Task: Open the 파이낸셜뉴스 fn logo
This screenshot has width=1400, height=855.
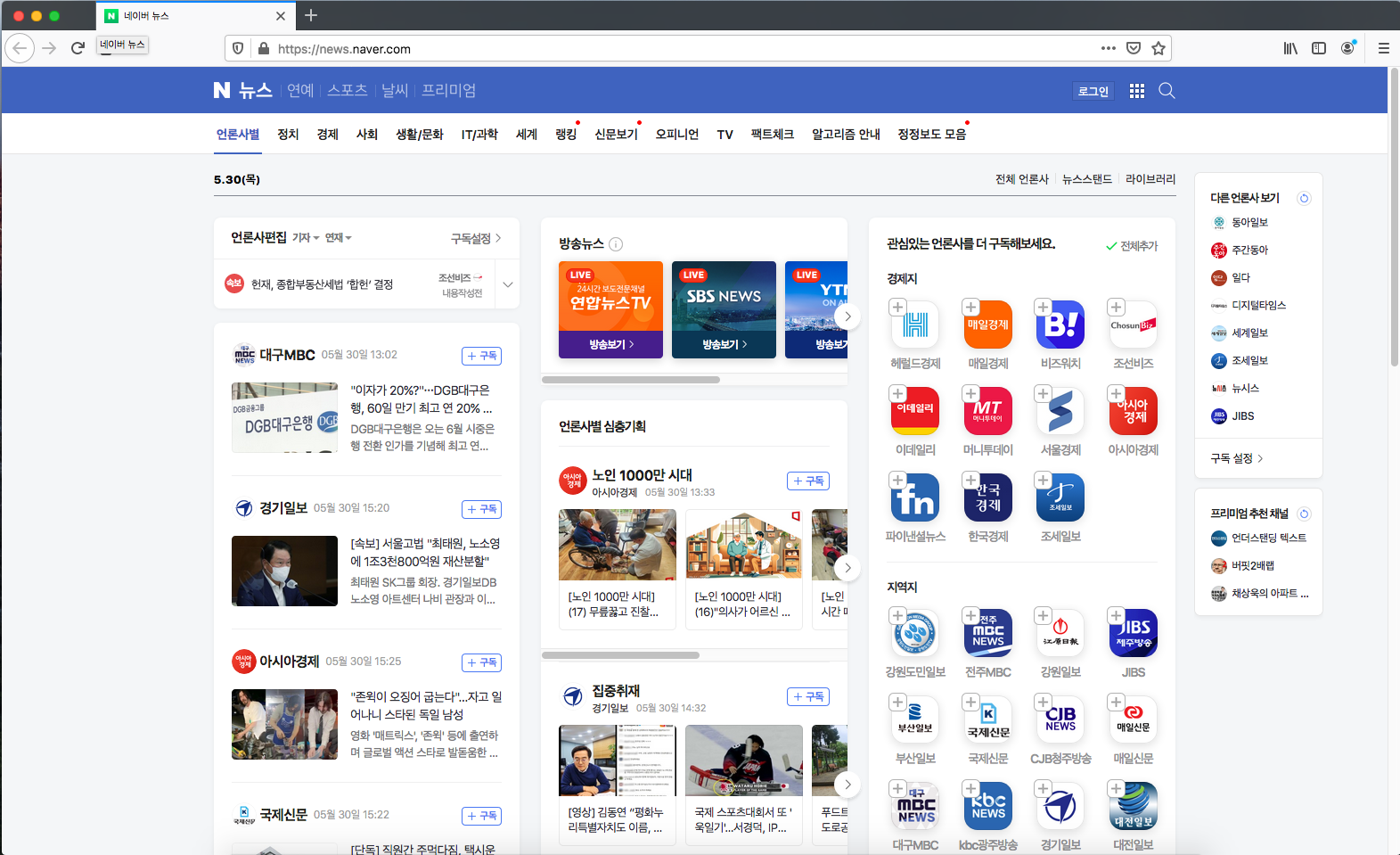Action: pyautogui.click(x=914, y=497)
